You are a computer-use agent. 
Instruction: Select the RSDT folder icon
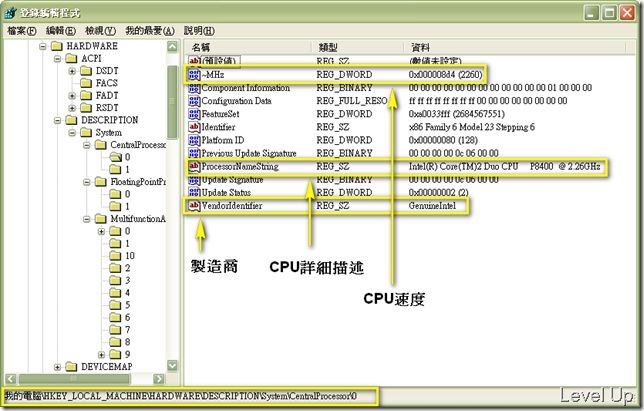click(x=86, y=108)
